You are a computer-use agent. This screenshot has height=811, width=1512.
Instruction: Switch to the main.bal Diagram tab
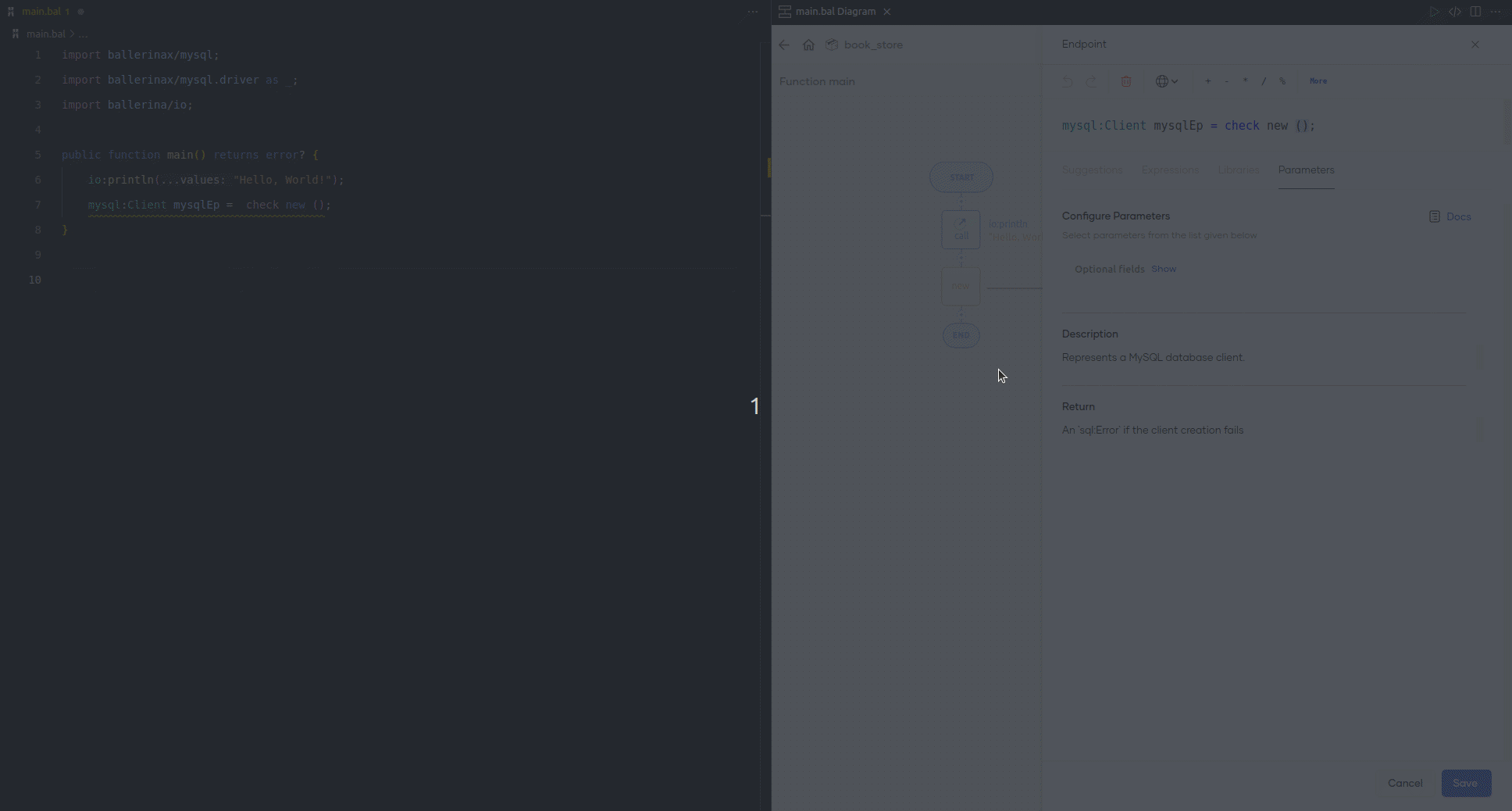point(834,11)
